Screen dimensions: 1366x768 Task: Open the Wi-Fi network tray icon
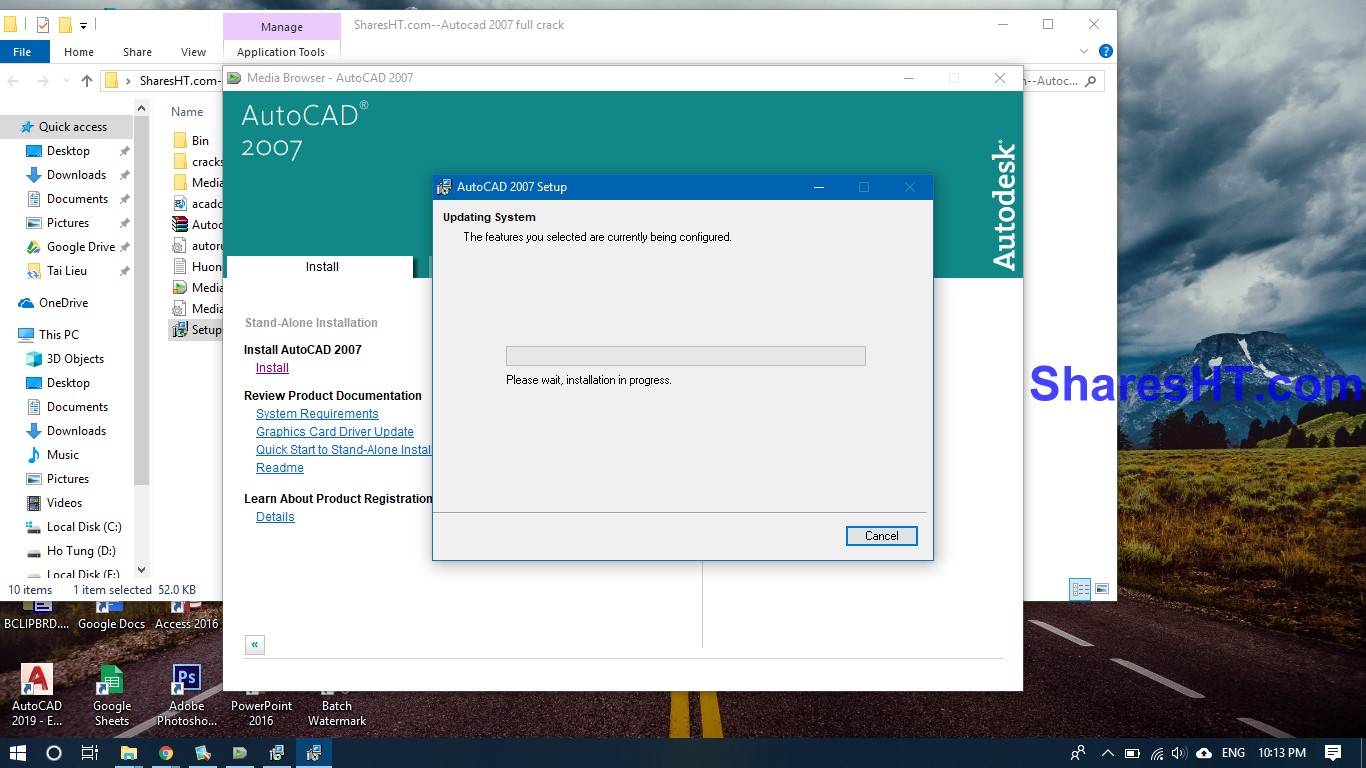[1157, 753]
